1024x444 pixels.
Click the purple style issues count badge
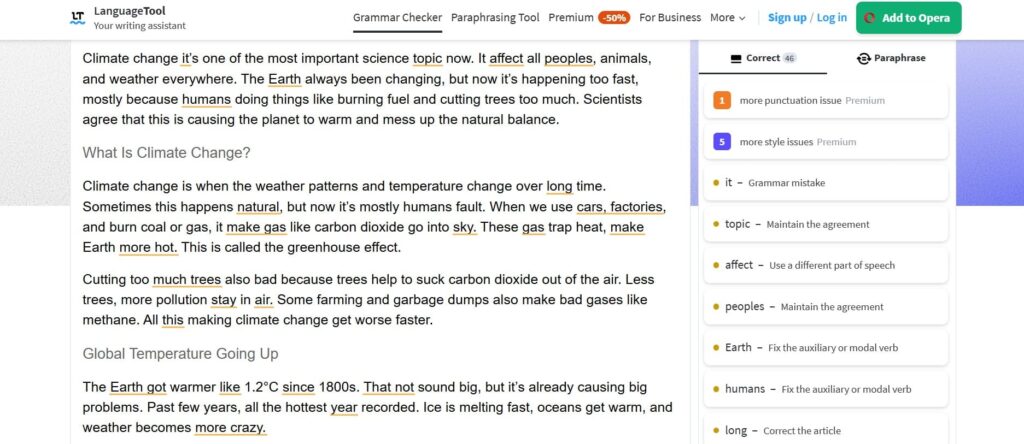point(722,142)
